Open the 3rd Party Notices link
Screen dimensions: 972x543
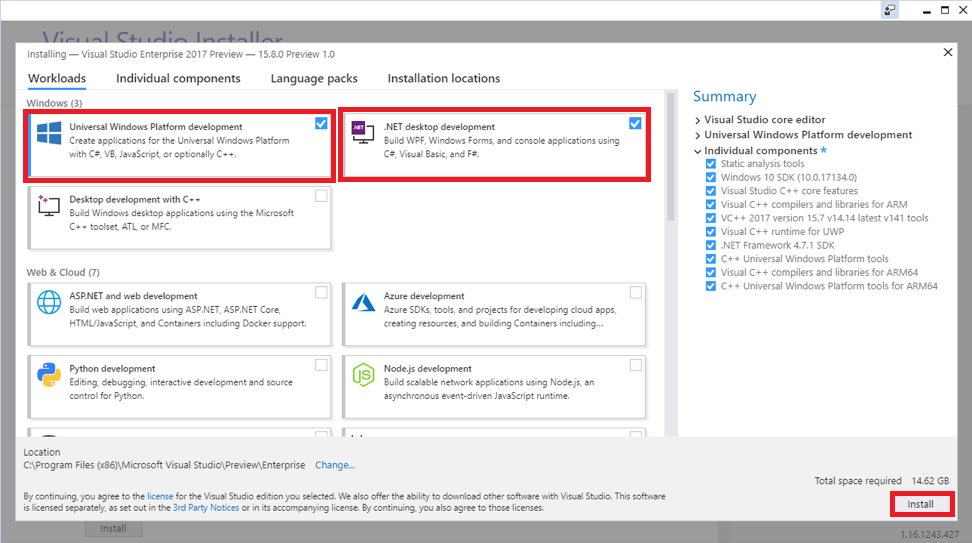coord(206,508)
